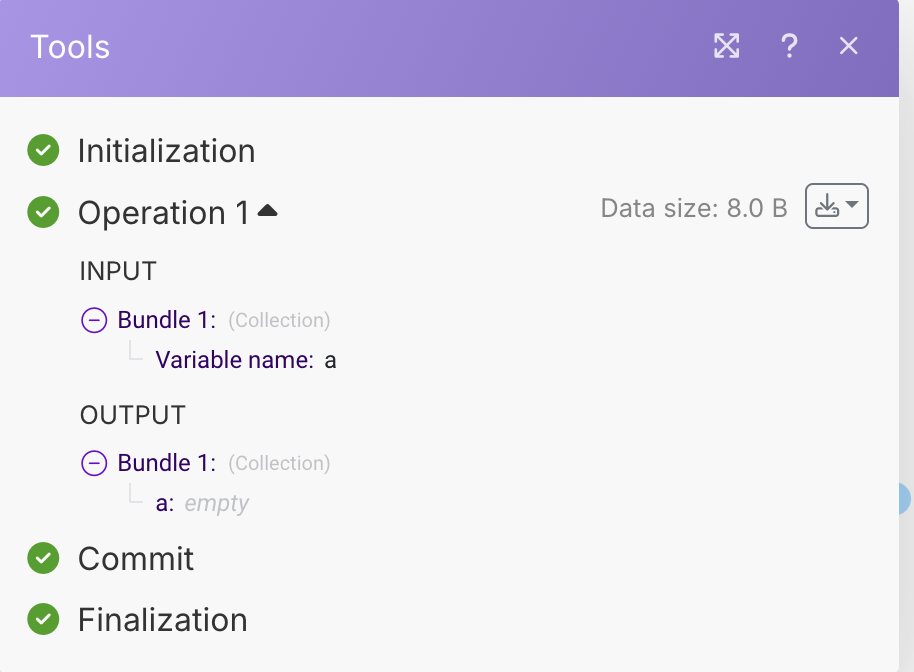
Task: Select the Initialization step label
Action: point(166,151)
